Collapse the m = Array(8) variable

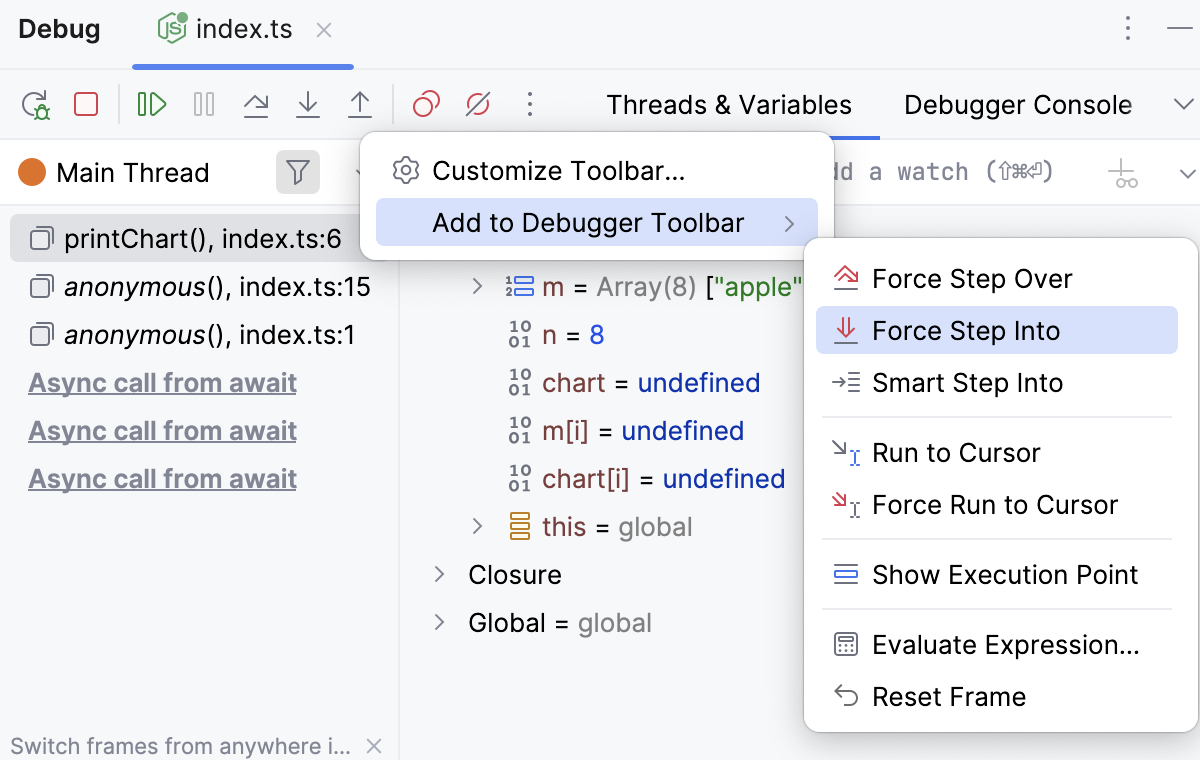pyautogui.click(x=476, y=287)
